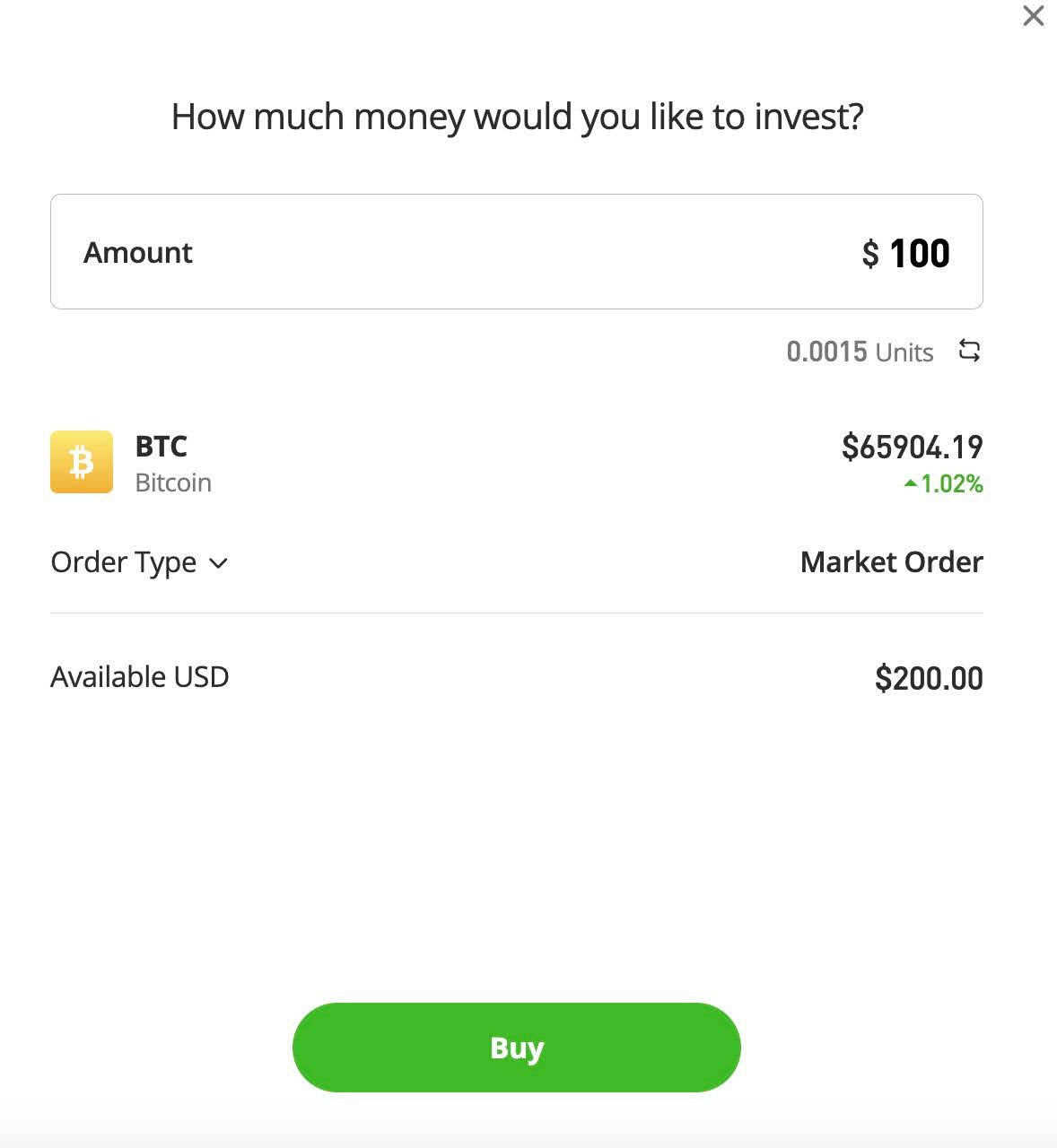Click the $65904.19 price
Viewport: 1057px width, 1148px height.
coord(912,447)
